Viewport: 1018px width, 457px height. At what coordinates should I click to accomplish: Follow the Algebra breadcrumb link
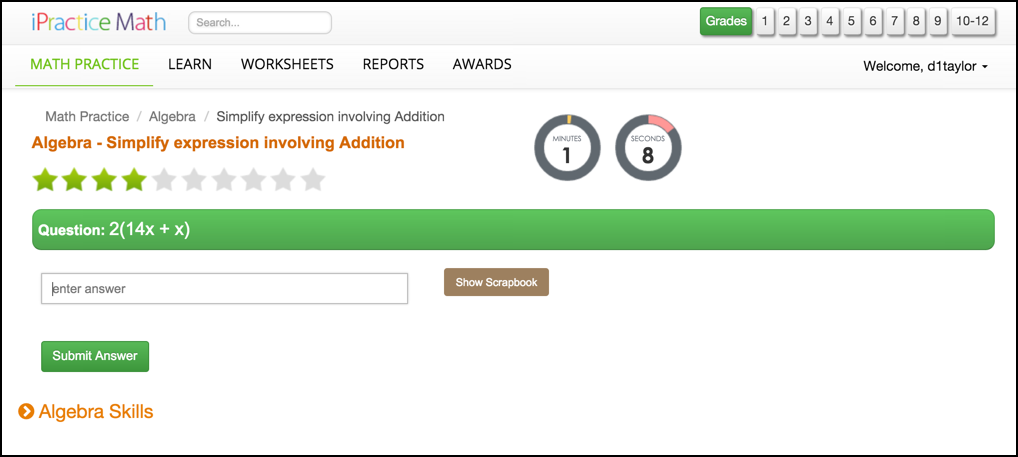tap(172, 117)
